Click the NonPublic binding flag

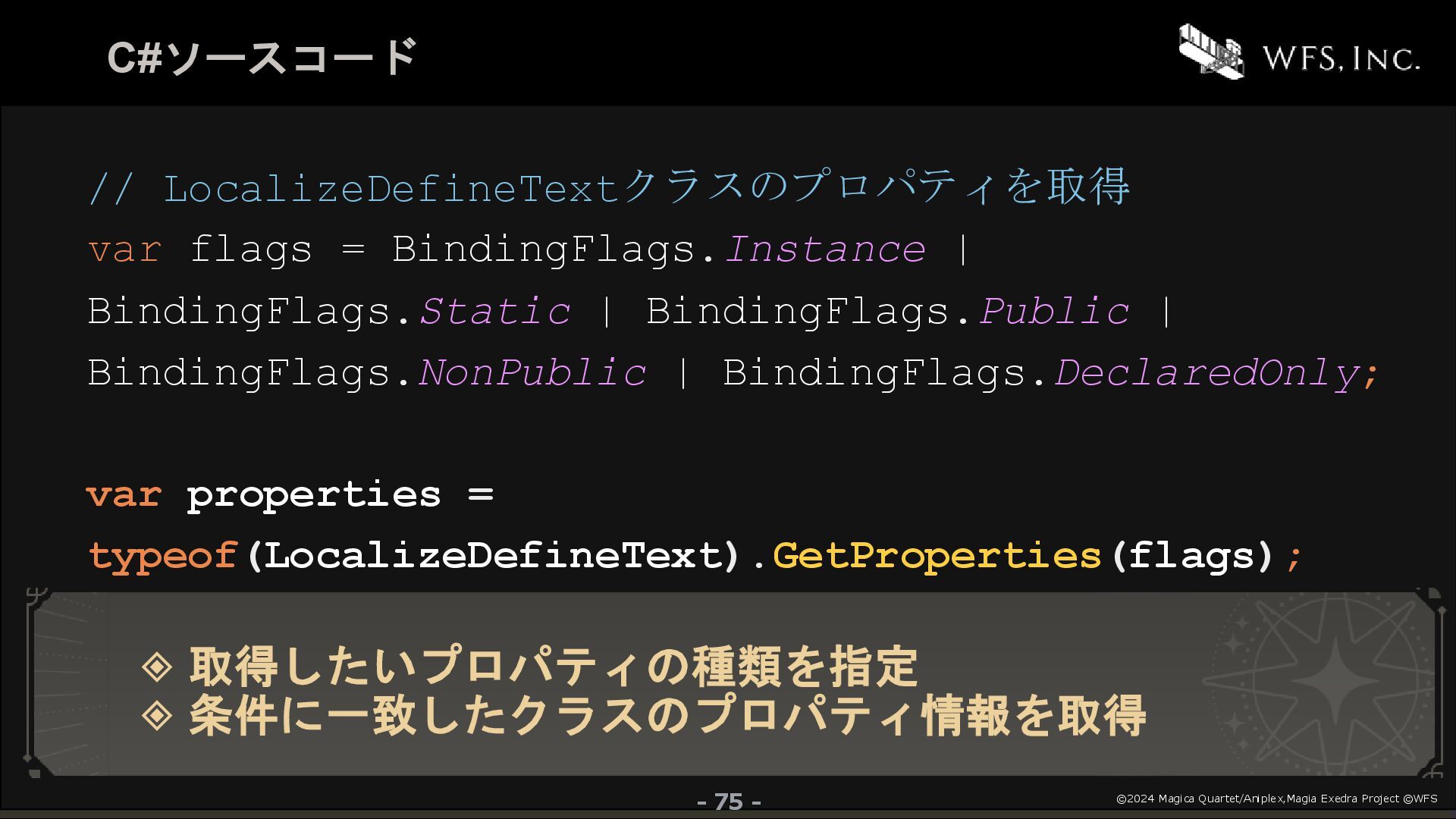click(532, 372)
